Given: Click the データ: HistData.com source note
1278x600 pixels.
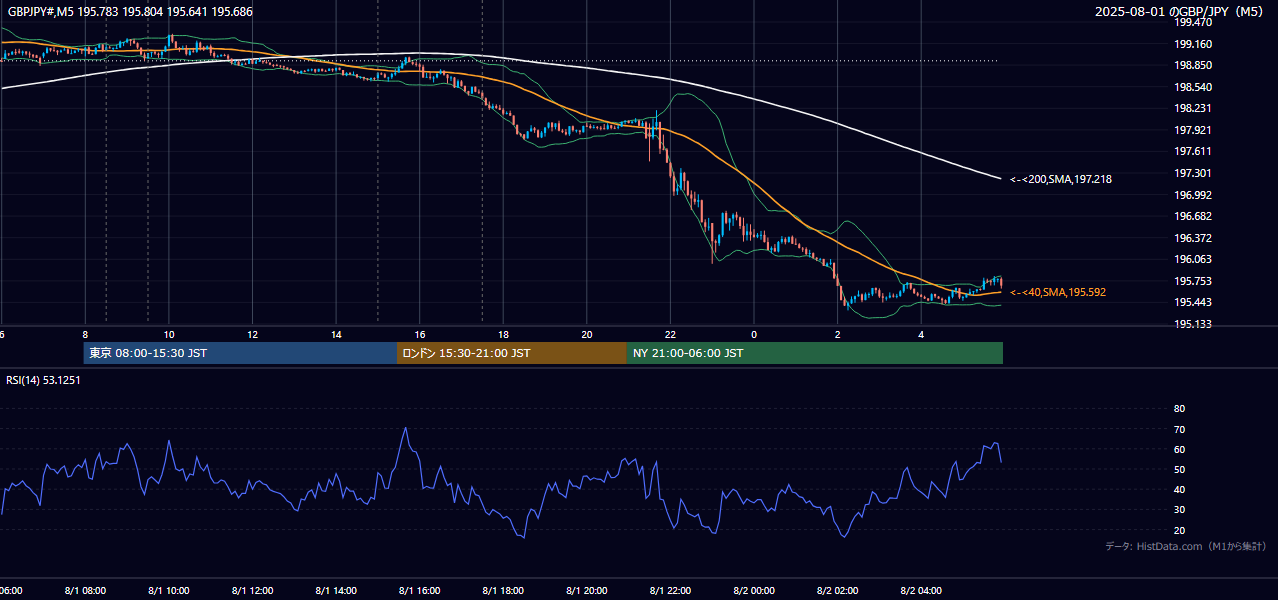Looking at the screenshot, I should (x=1185, y=546).
